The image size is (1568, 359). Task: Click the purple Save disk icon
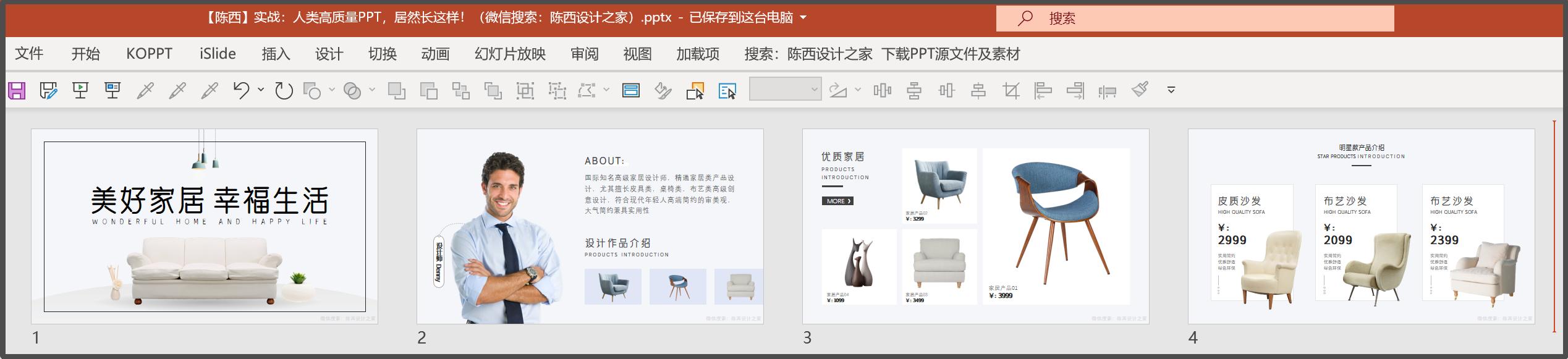point(17,91)
